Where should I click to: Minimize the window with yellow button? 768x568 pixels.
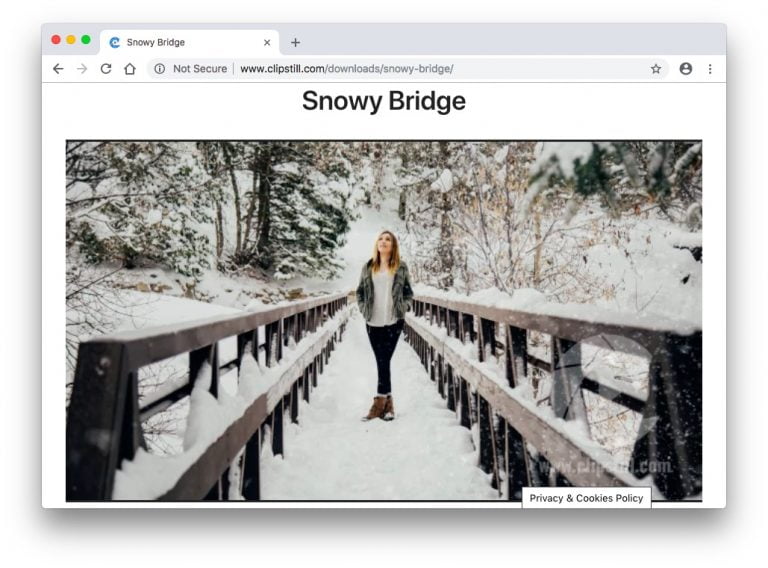(71, 40)
